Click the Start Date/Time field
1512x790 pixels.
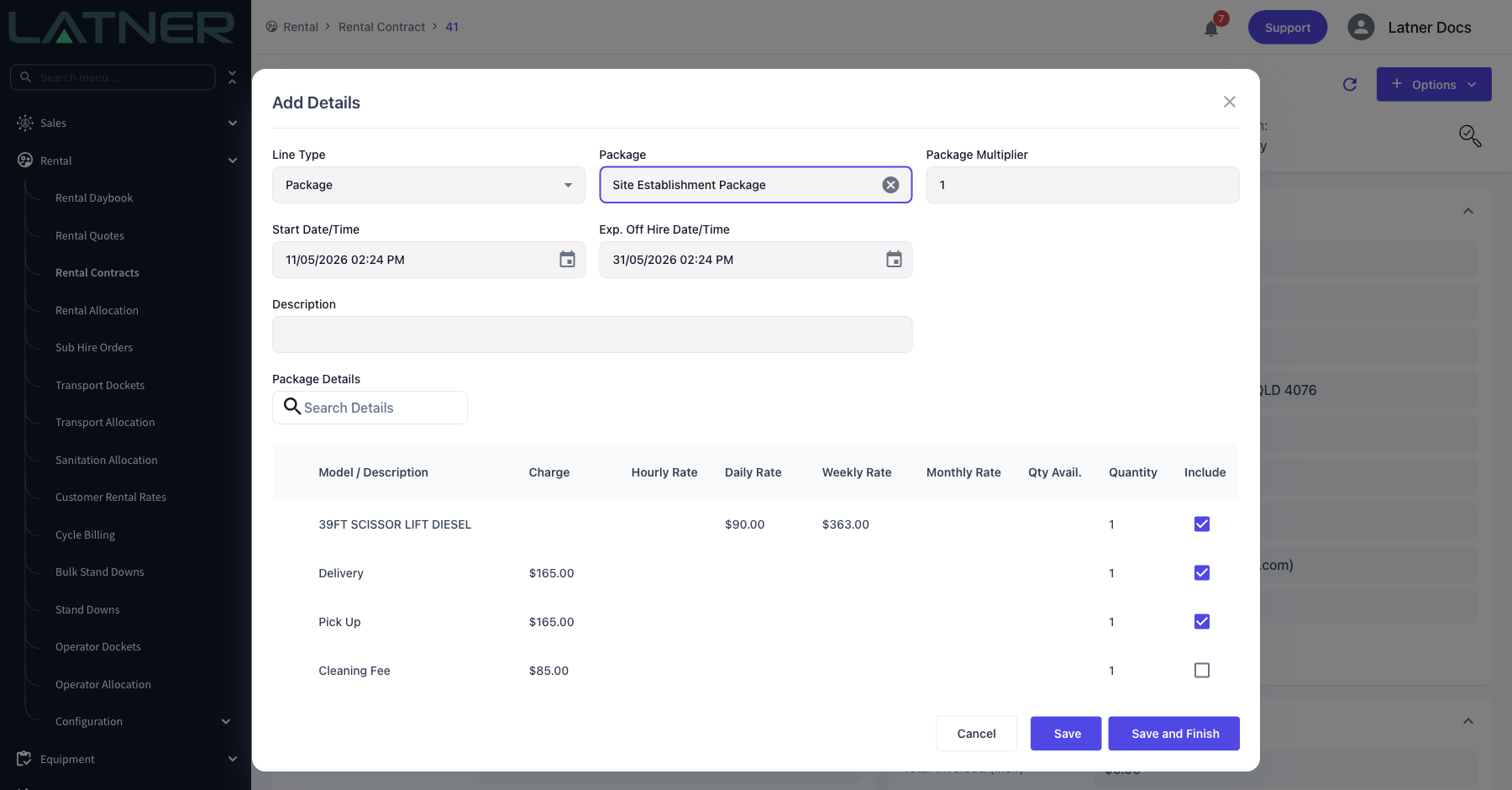(428, 260)
